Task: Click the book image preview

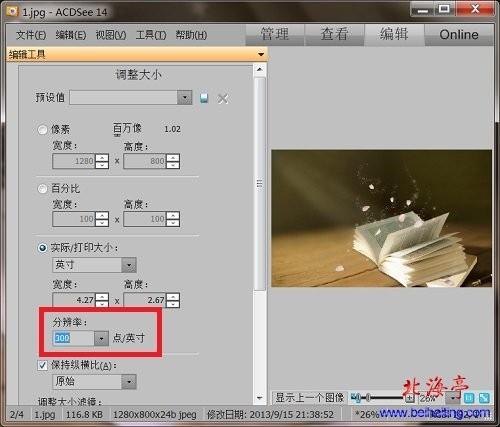Action: tap(382, 218)
